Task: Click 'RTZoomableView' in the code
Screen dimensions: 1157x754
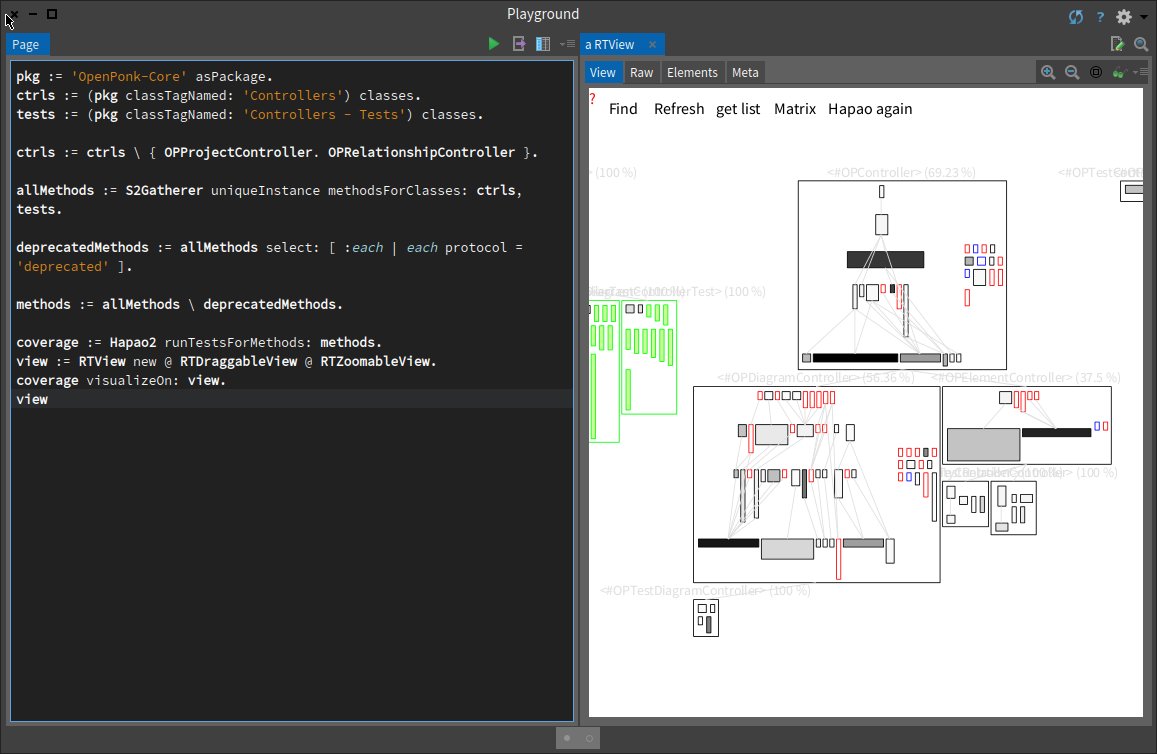Action: point(375,362)
